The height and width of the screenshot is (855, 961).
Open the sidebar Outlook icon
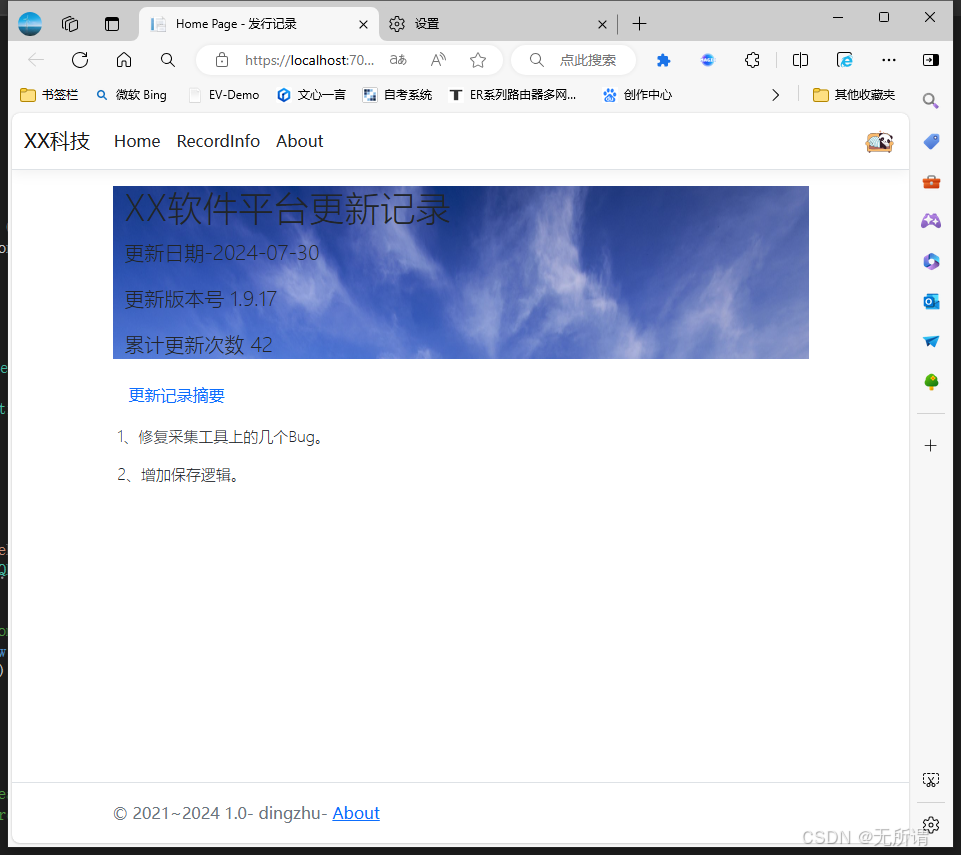(931, 302)
